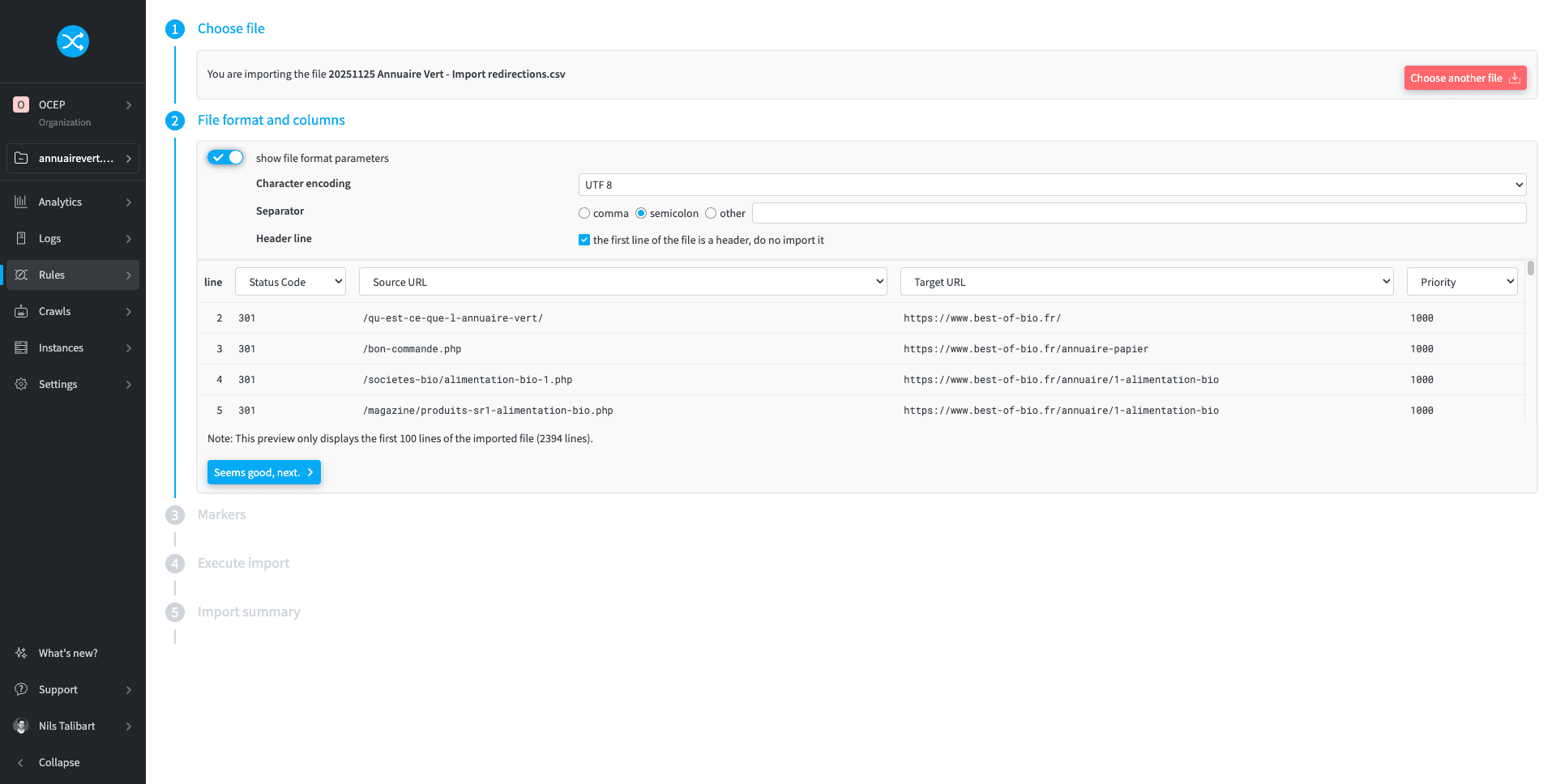This screenshot has width=1556, height=784.
Task: Open the Crawls menu item
Action: point(73,311)
